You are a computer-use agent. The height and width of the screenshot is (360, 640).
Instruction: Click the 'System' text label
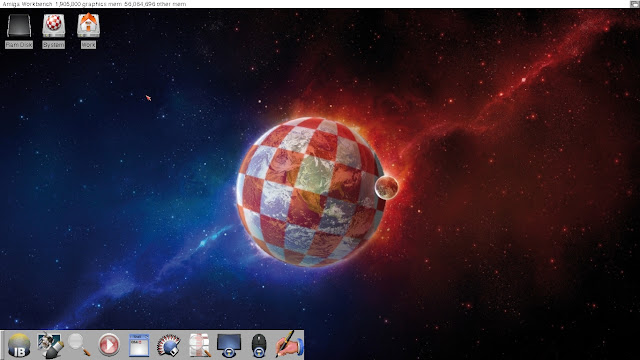(53, 45)
